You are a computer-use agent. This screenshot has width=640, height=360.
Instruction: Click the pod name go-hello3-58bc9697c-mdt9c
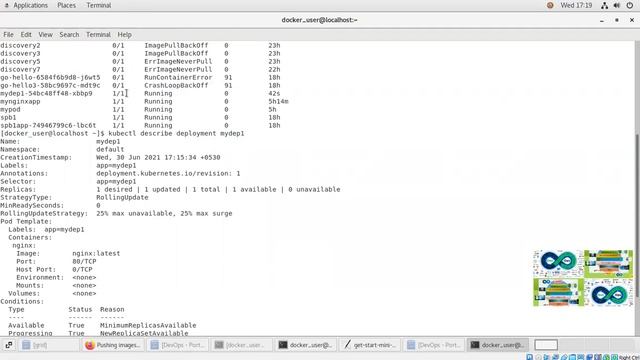pos(50,85)
